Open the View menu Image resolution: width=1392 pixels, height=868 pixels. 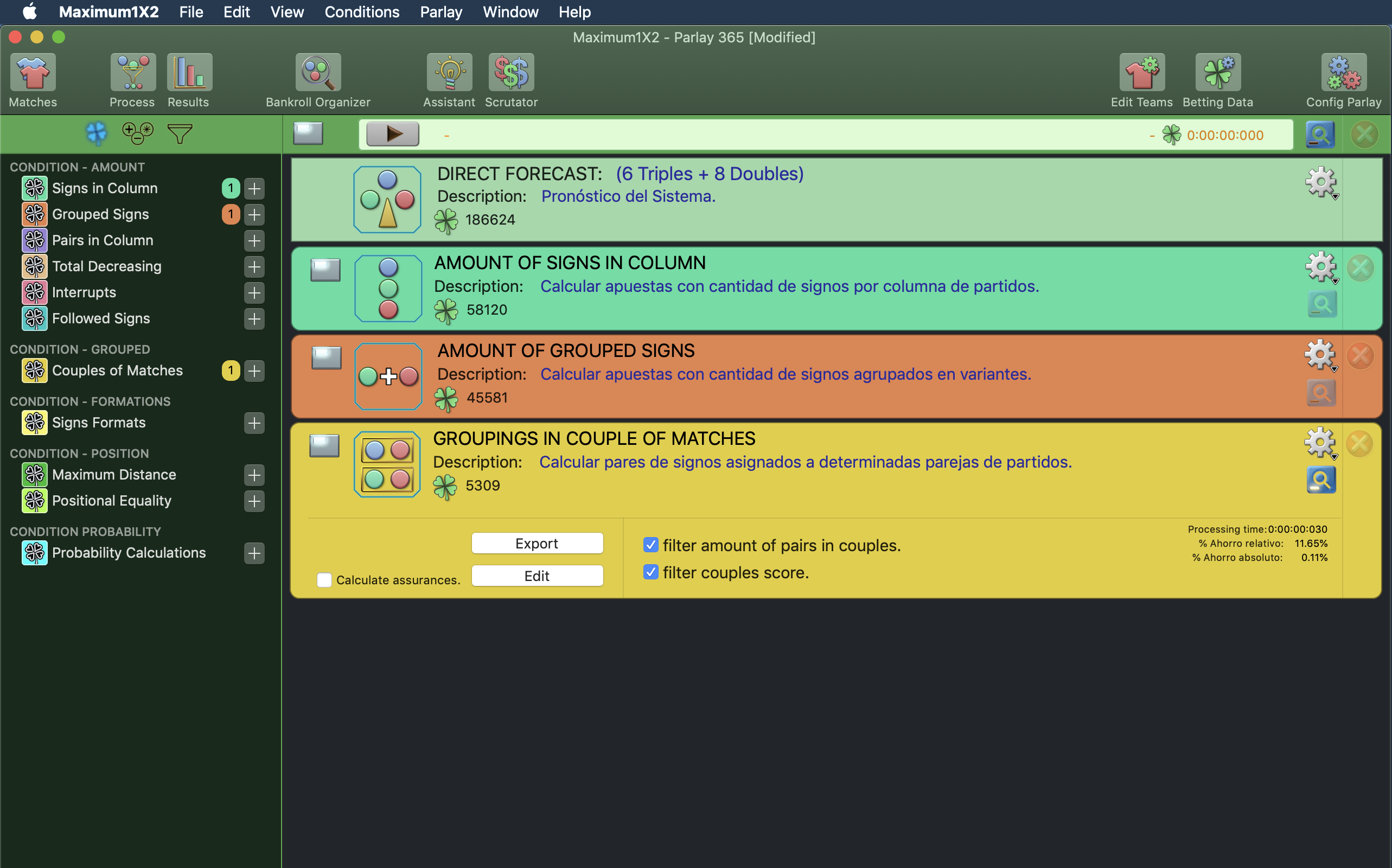287,11
